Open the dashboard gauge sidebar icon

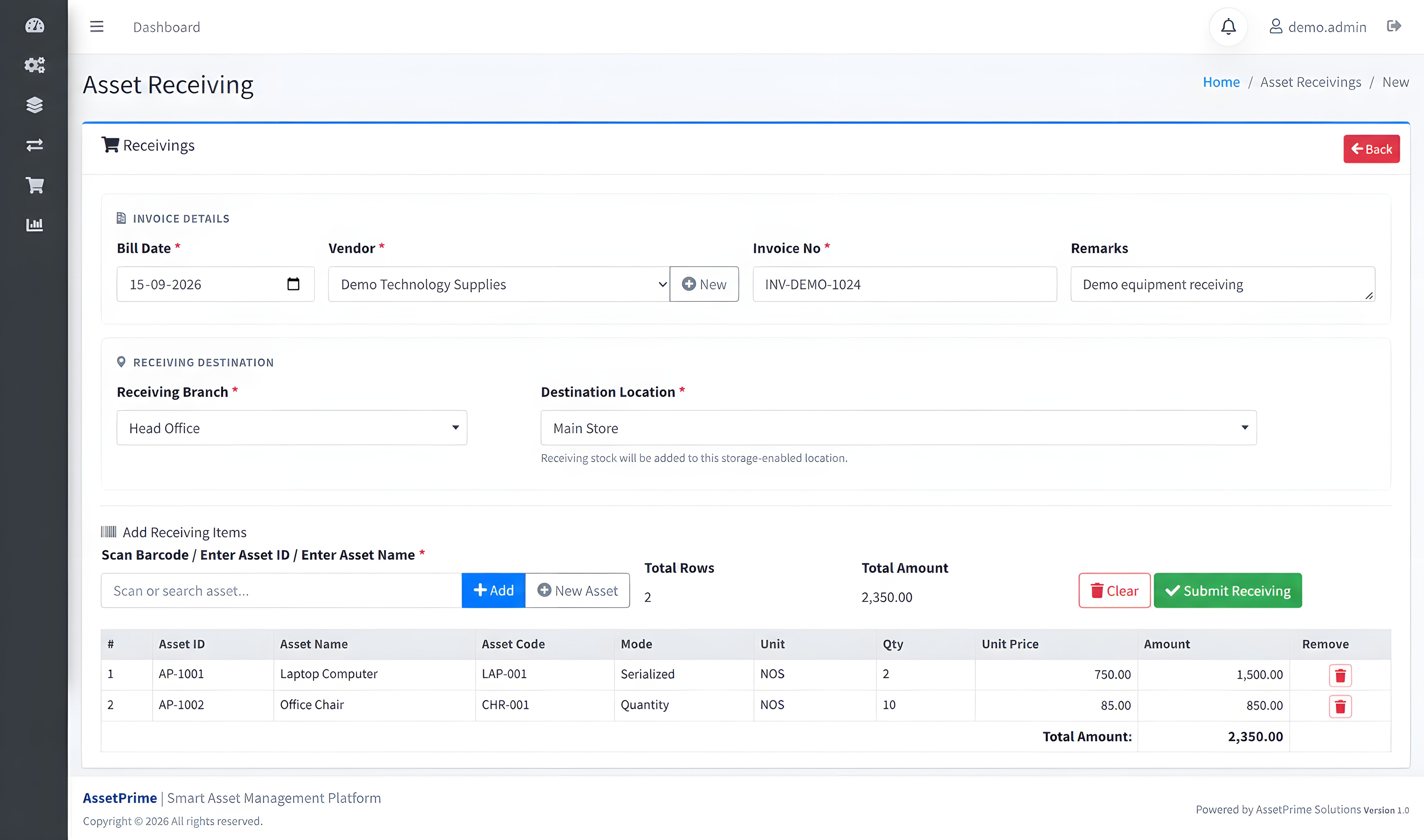tap(34, 26)
